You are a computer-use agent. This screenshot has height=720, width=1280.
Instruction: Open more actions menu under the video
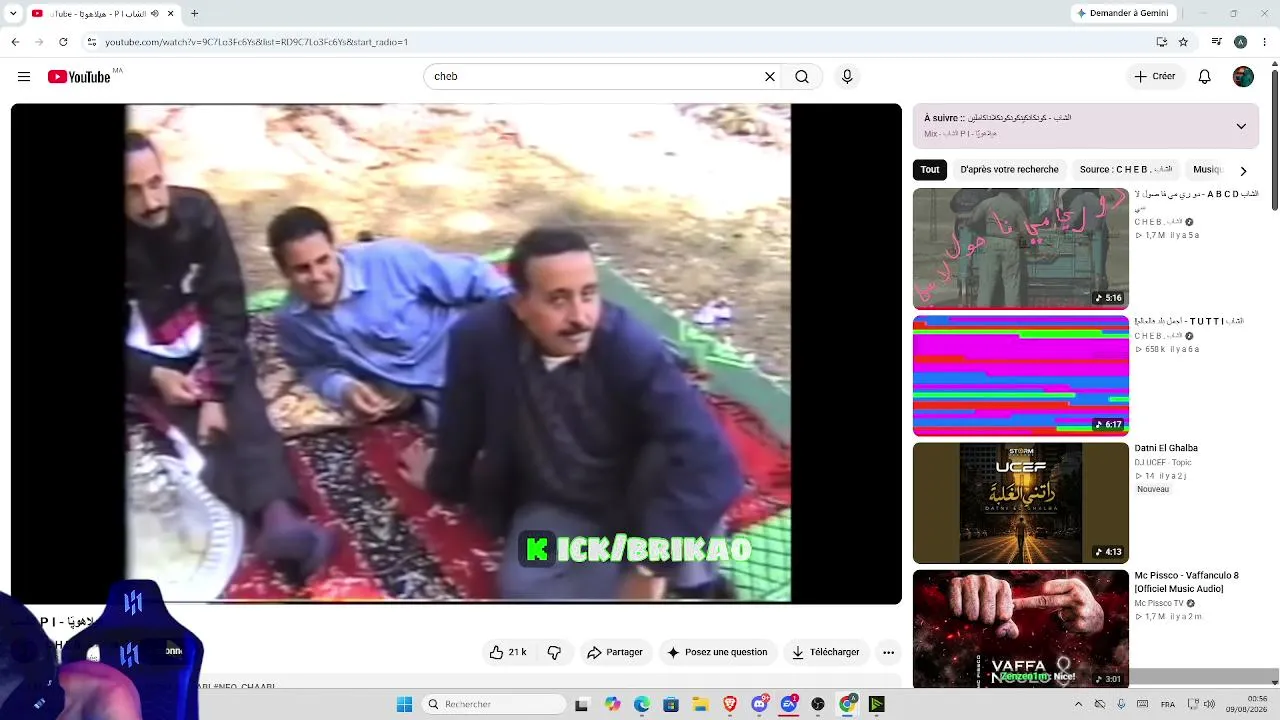[888, 652]
